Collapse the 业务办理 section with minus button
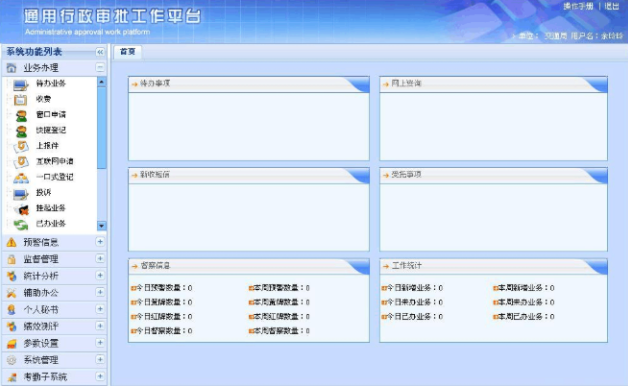 [100, 67]
